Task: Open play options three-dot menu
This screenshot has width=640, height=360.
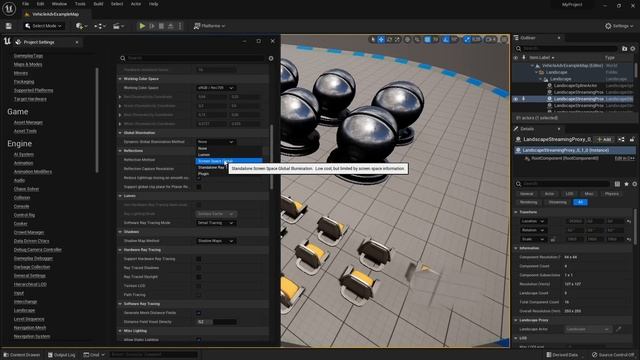Action: click(x=180, y=26)
